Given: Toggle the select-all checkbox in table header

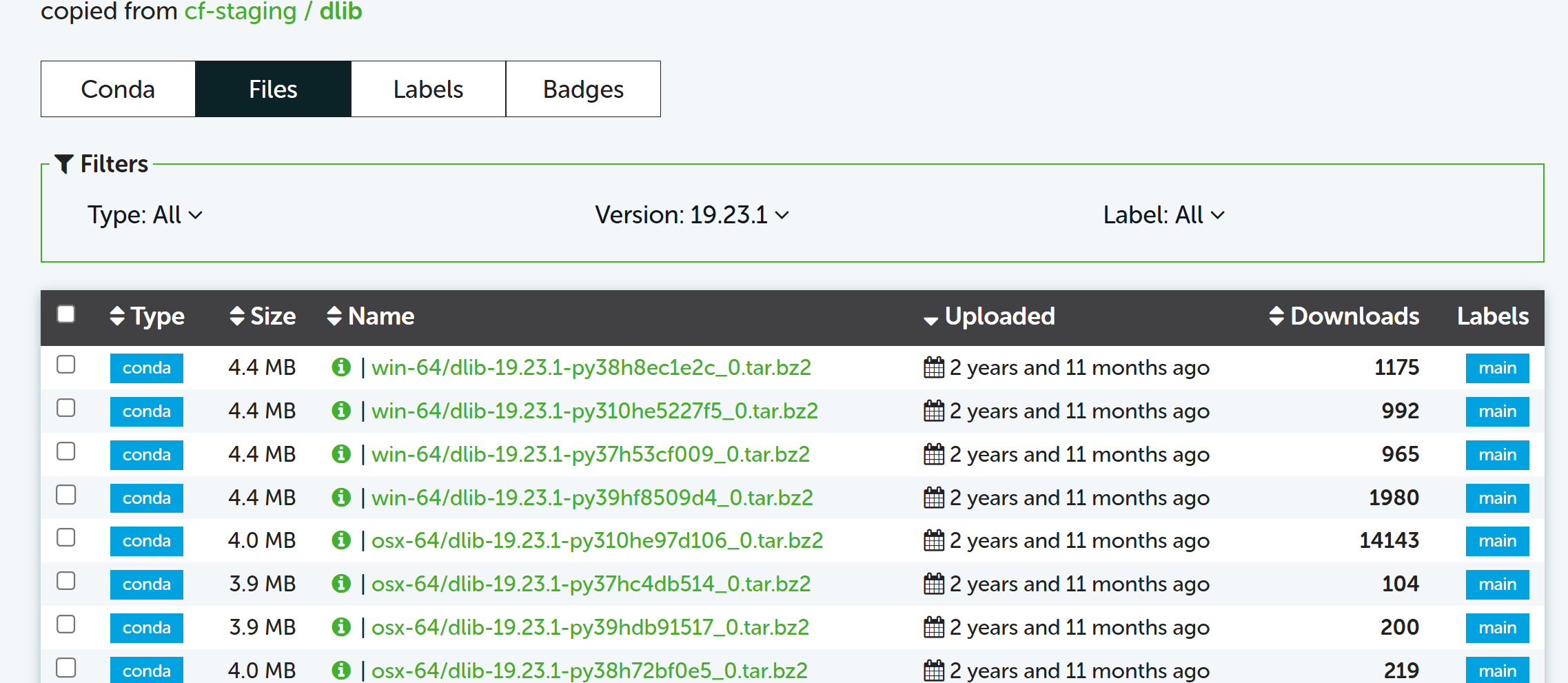Looking at the screenshot, I should click(66, 314).
